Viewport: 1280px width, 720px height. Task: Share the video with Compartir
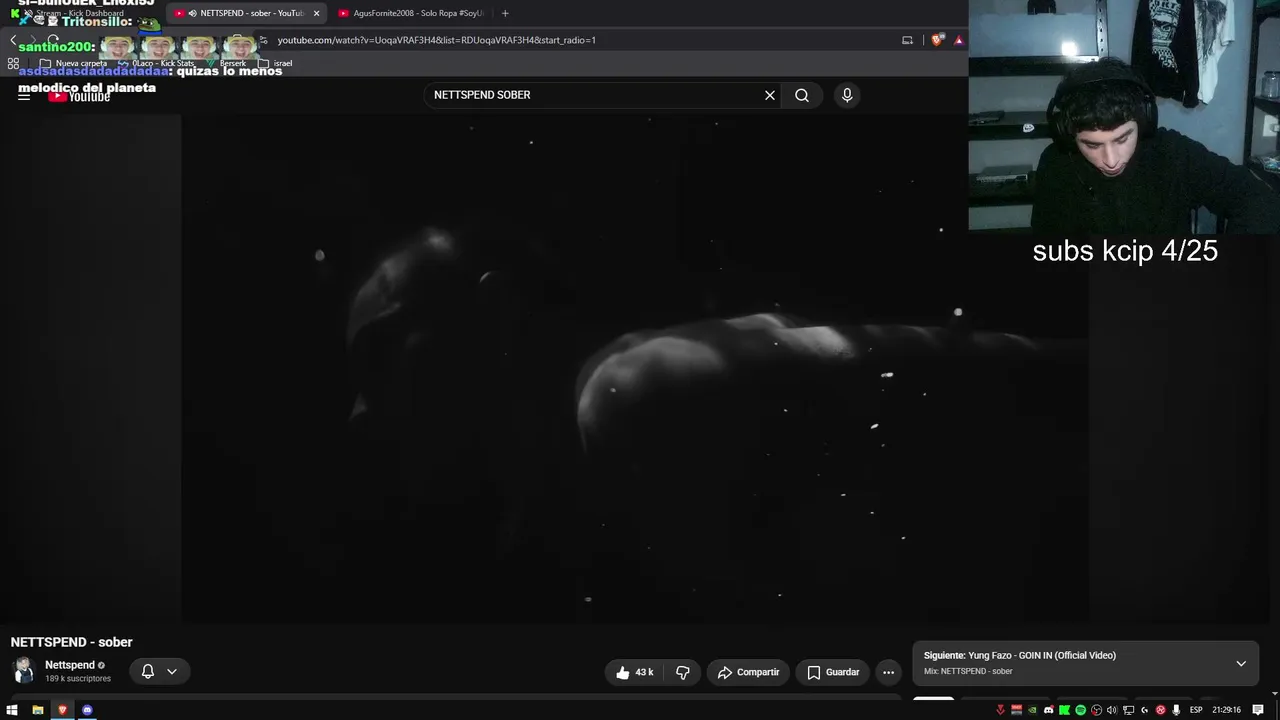749,672
